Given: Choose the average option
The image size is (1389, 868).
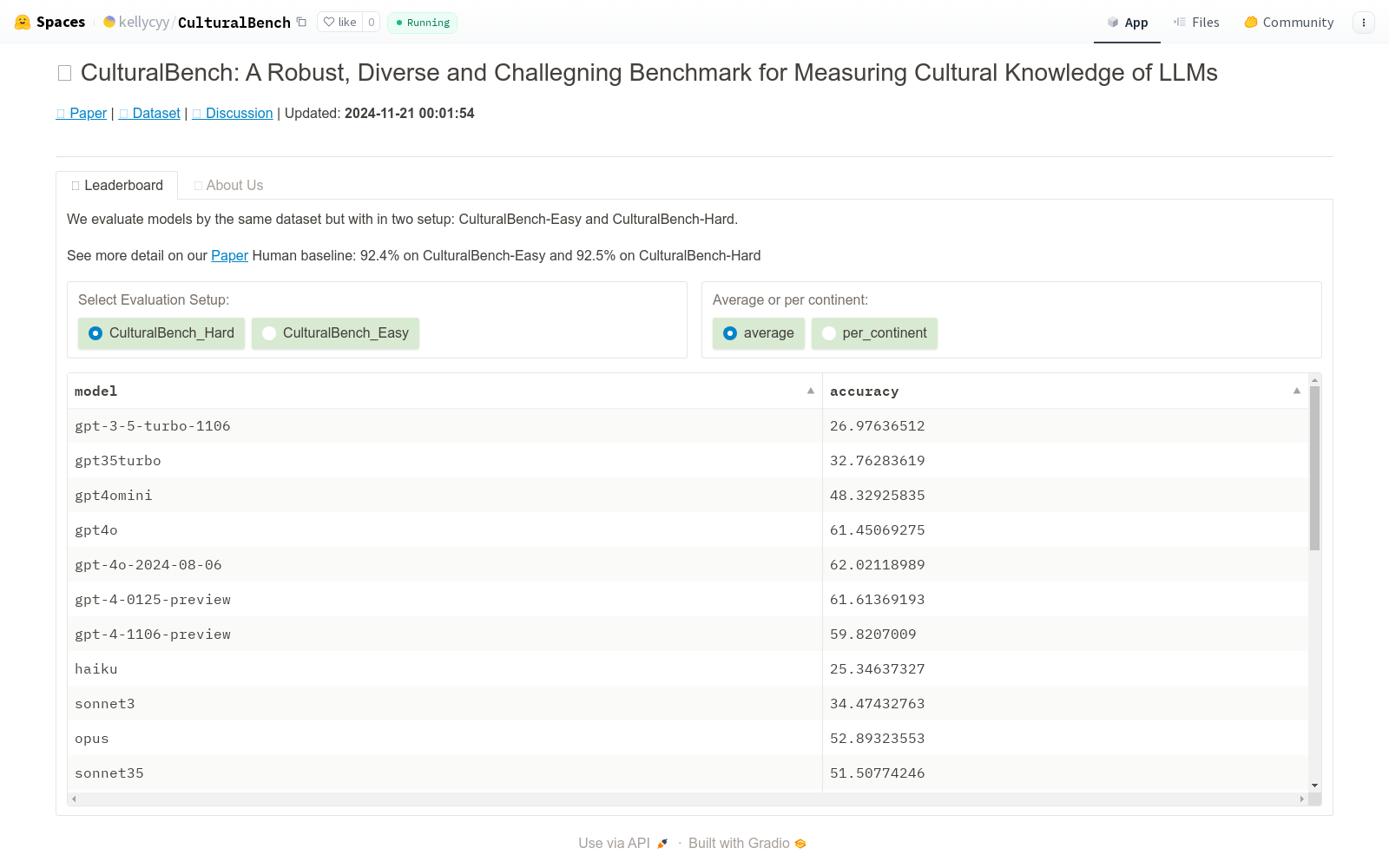Looking at the screenshot, I should pos(759,333).
